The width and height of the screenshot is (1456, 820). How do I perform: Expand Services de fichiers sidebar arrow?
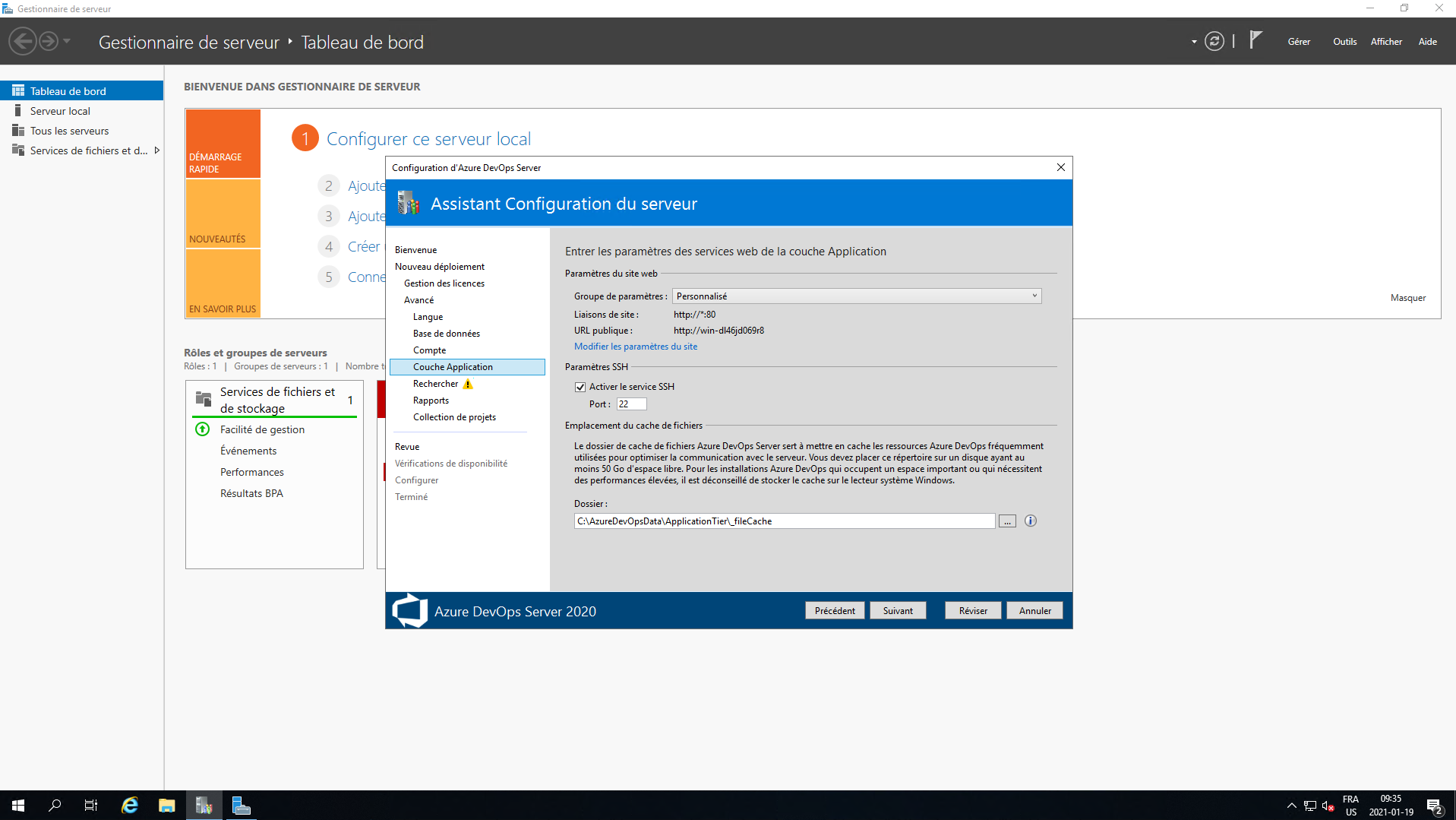pos(157,150)
